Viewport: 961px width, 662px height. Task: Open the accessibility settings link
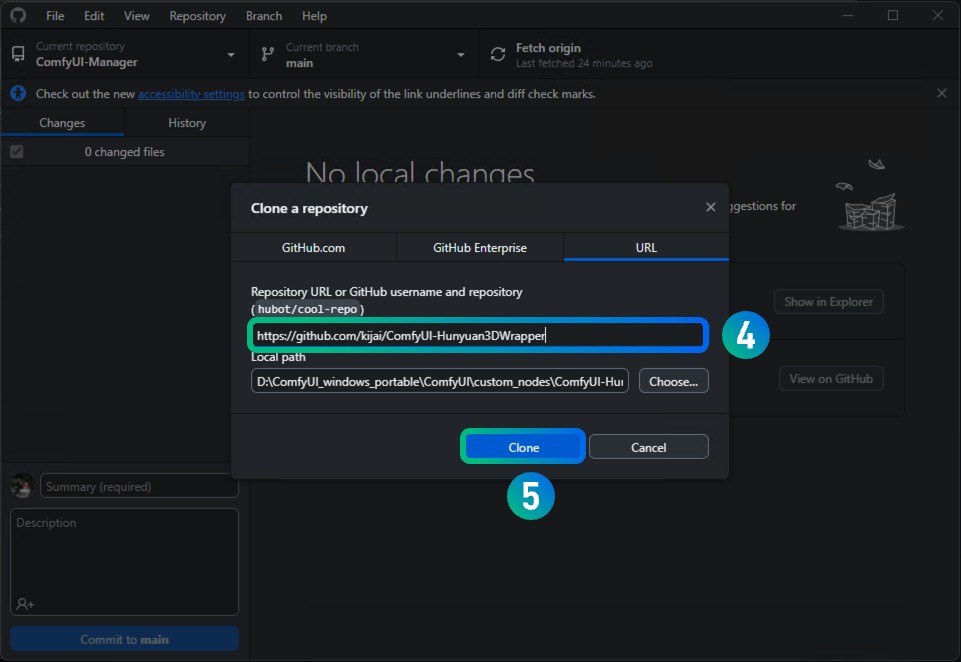191,94
